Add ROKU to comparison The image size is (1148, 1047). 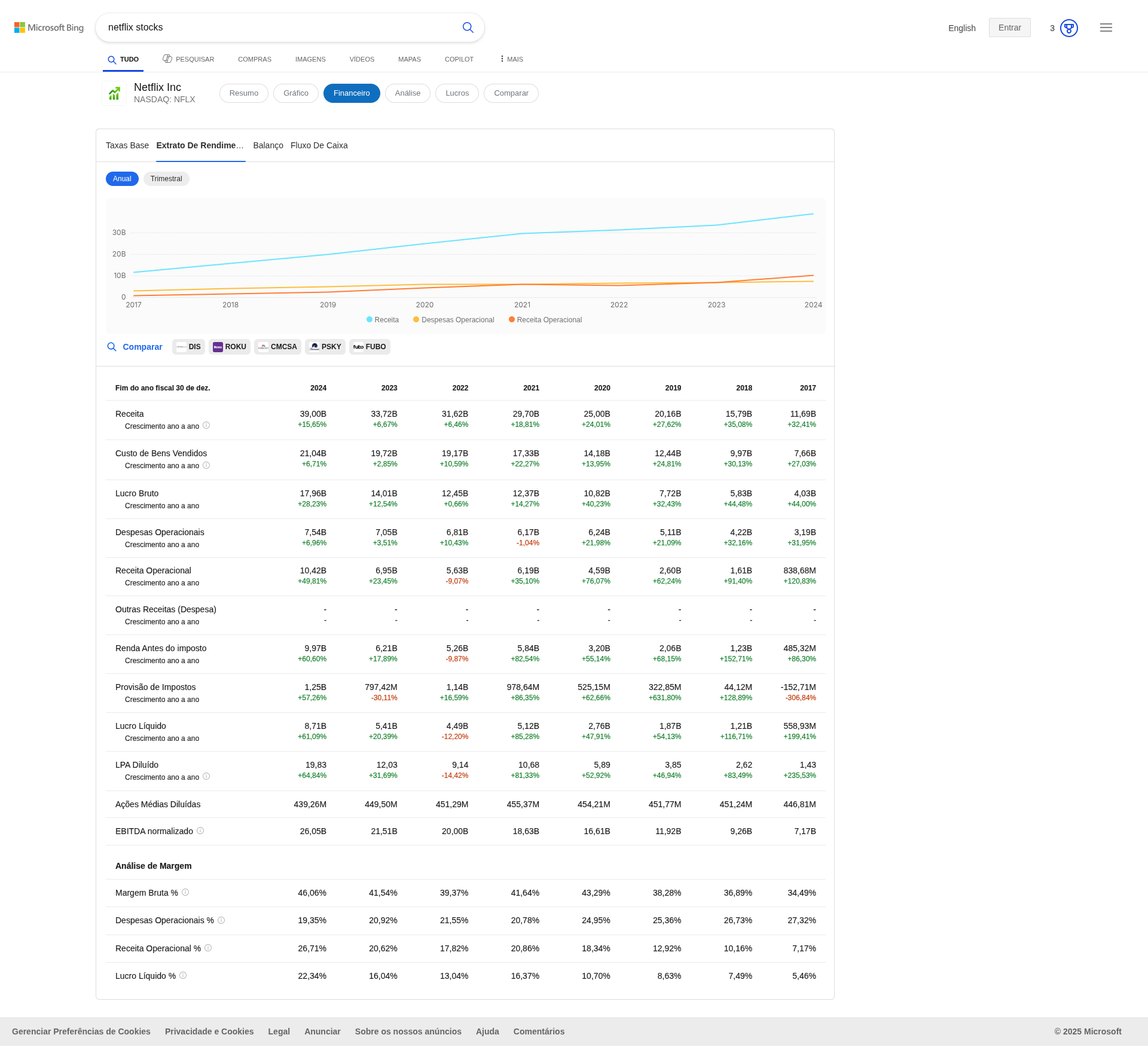tap(230, 347)
